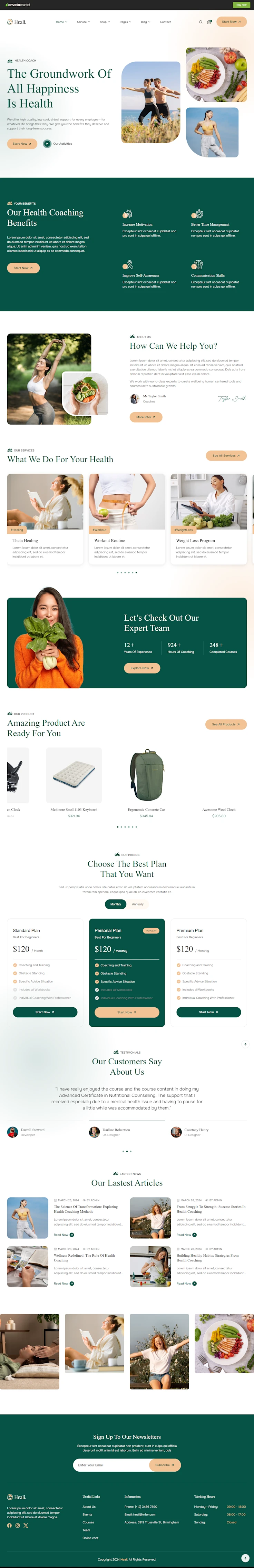Expand the Service dropdown menu

[84, 22]
